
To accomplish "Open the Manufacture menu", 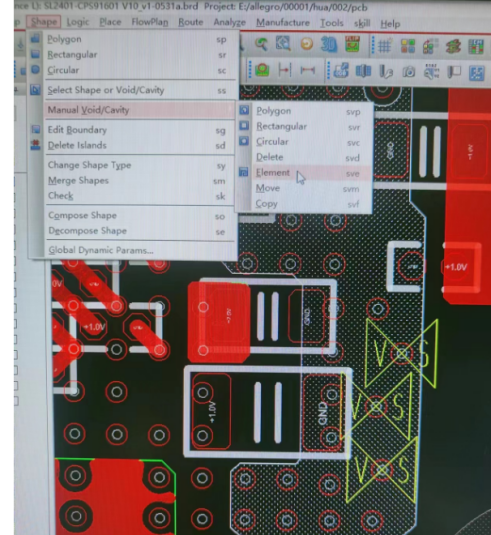I will pyautogui.click(x=283, y=23).
